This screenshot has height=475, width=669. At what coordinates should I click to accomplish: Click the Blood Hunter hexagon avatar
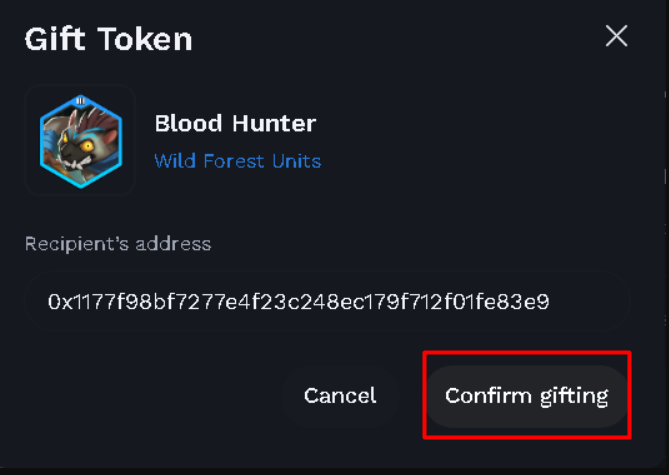(x=81, y=141)
